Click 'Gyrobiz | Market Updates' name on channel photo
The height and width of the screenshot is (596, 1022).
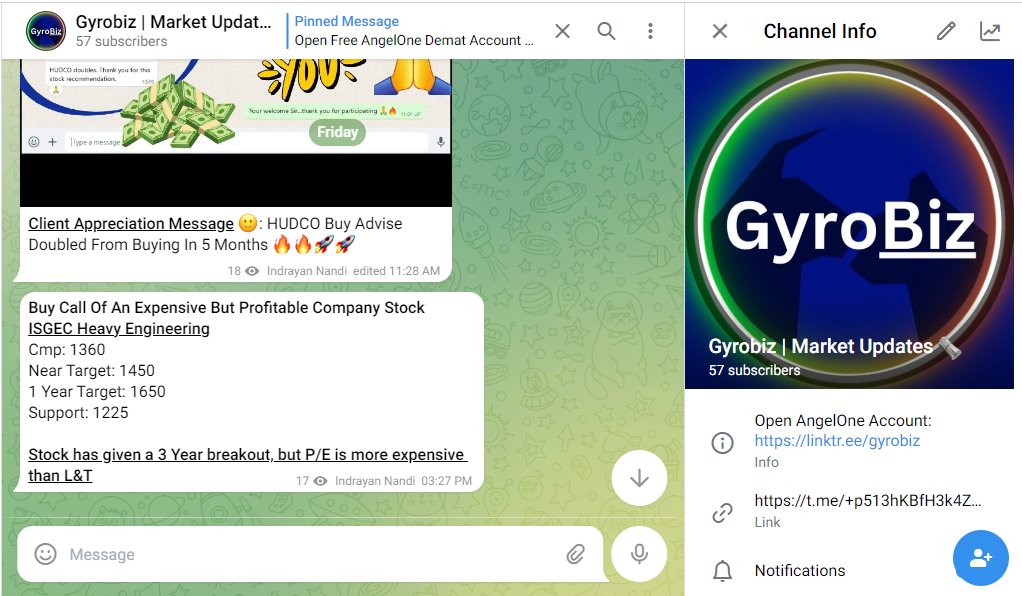821,346
